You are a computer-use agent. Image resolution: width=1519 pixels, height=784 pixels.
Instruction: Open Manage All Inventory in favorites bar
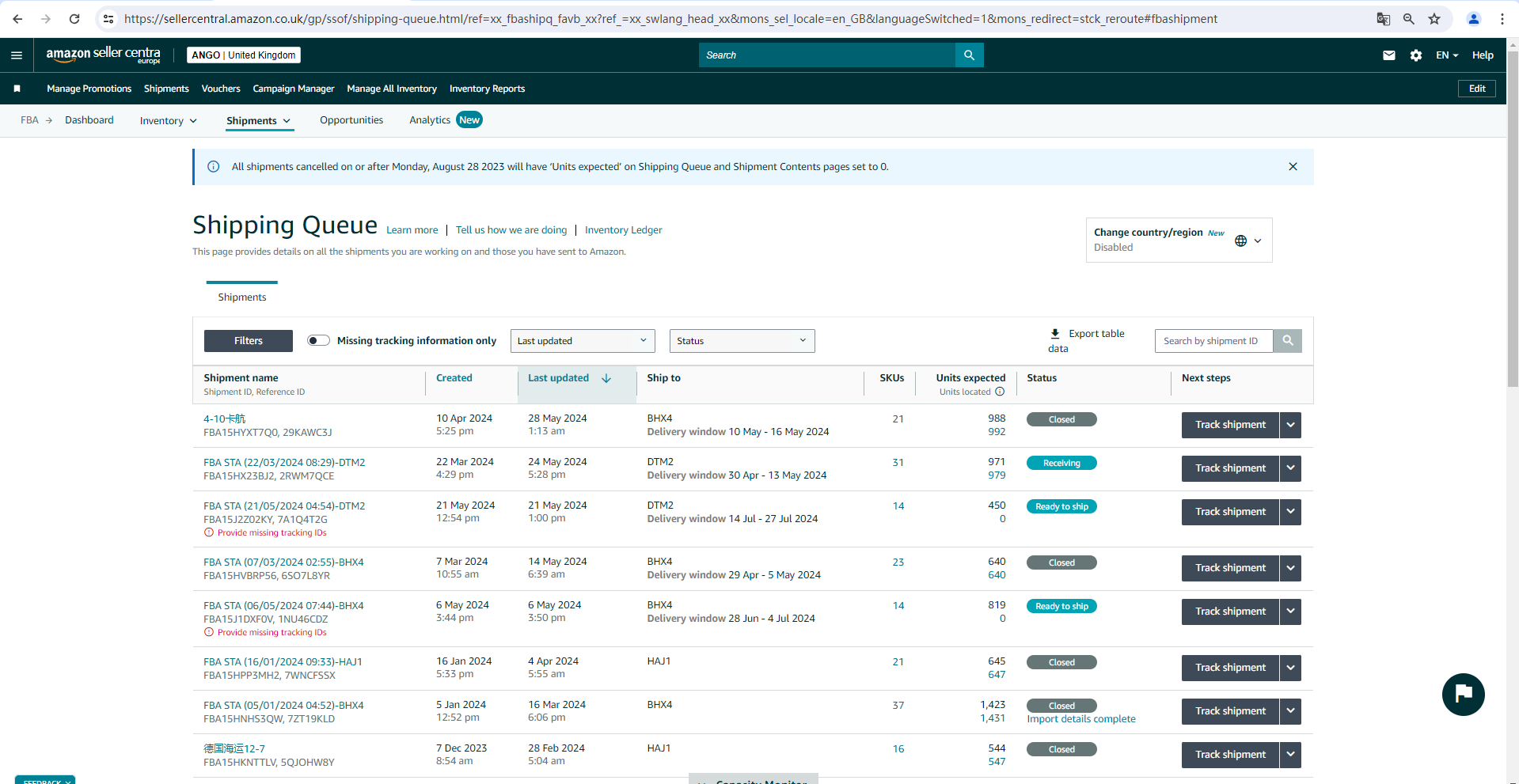click(392, 89)
